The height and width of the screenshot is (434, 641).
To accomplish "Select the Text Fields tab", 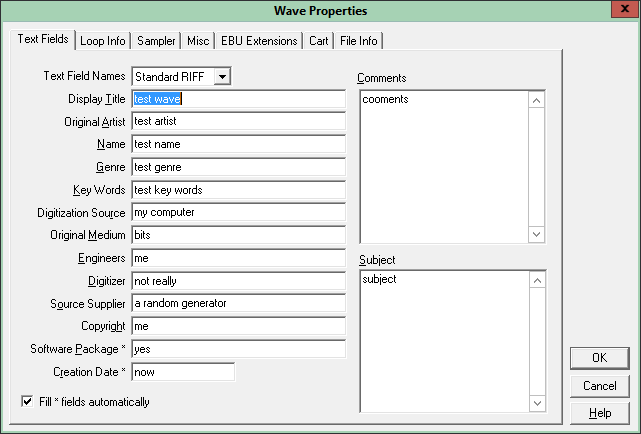I will click(x=43, y=39).
